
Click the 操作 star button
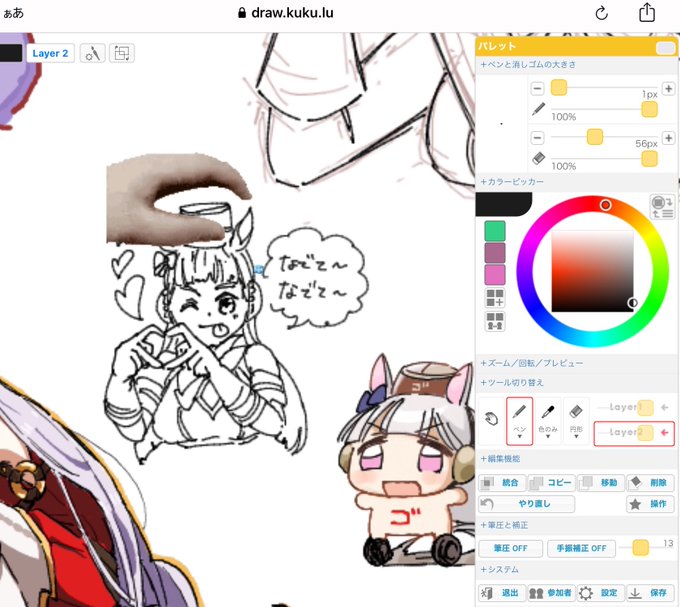coord(650,504)
